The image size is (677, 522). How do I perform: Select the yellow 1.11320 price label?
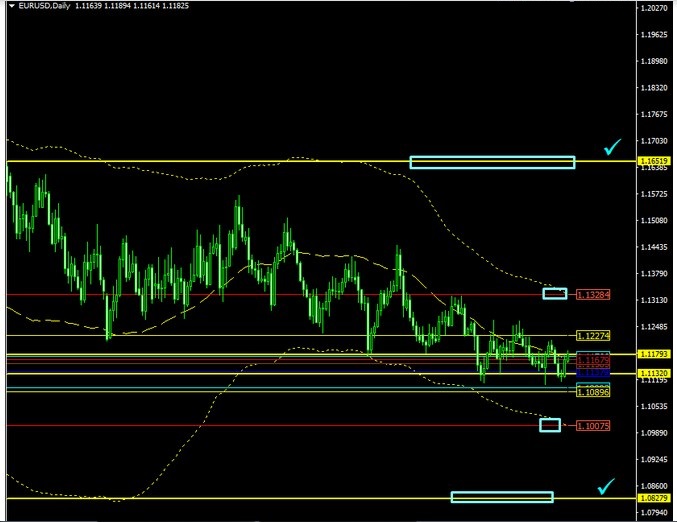(x=655, y=373)
